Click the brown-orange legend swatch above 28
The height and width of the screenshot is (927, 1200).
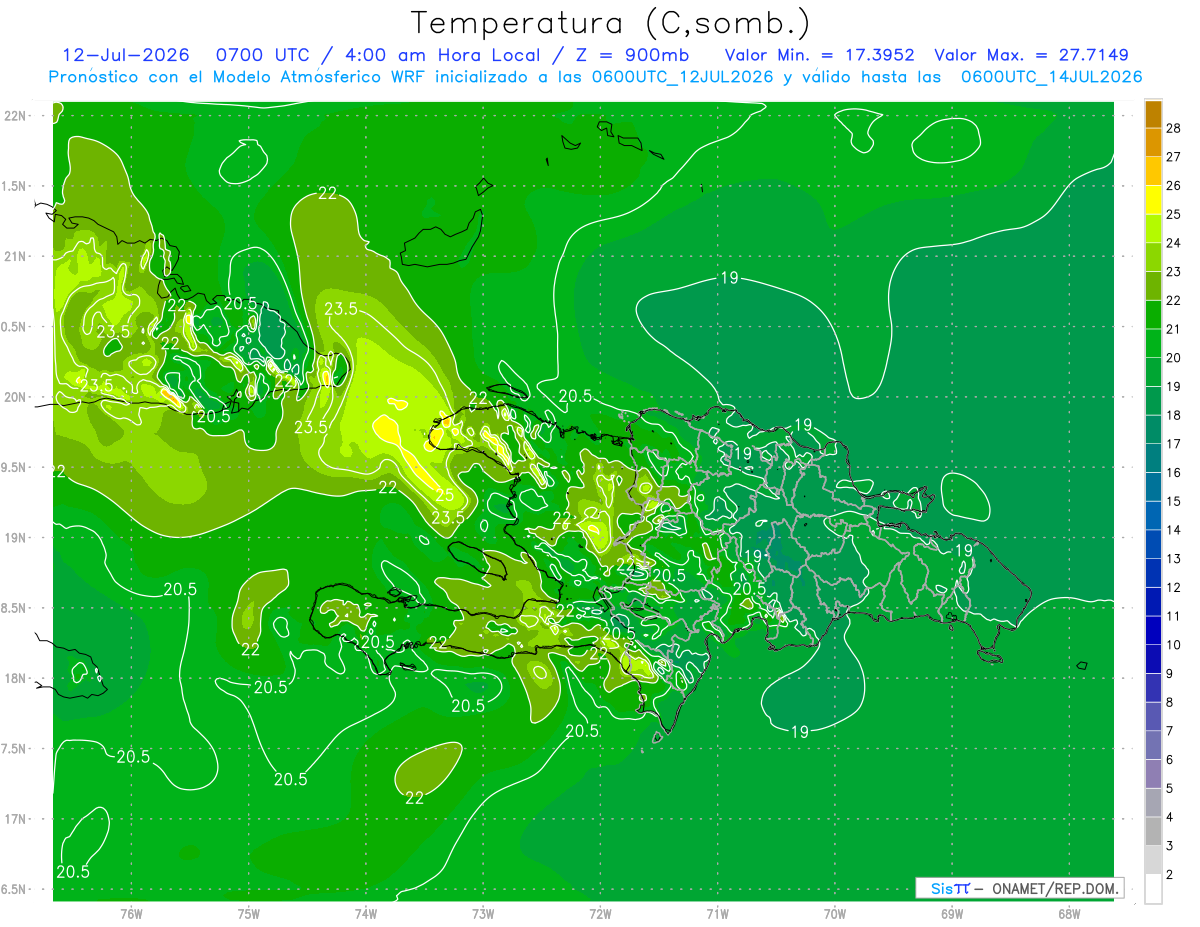1153,114
